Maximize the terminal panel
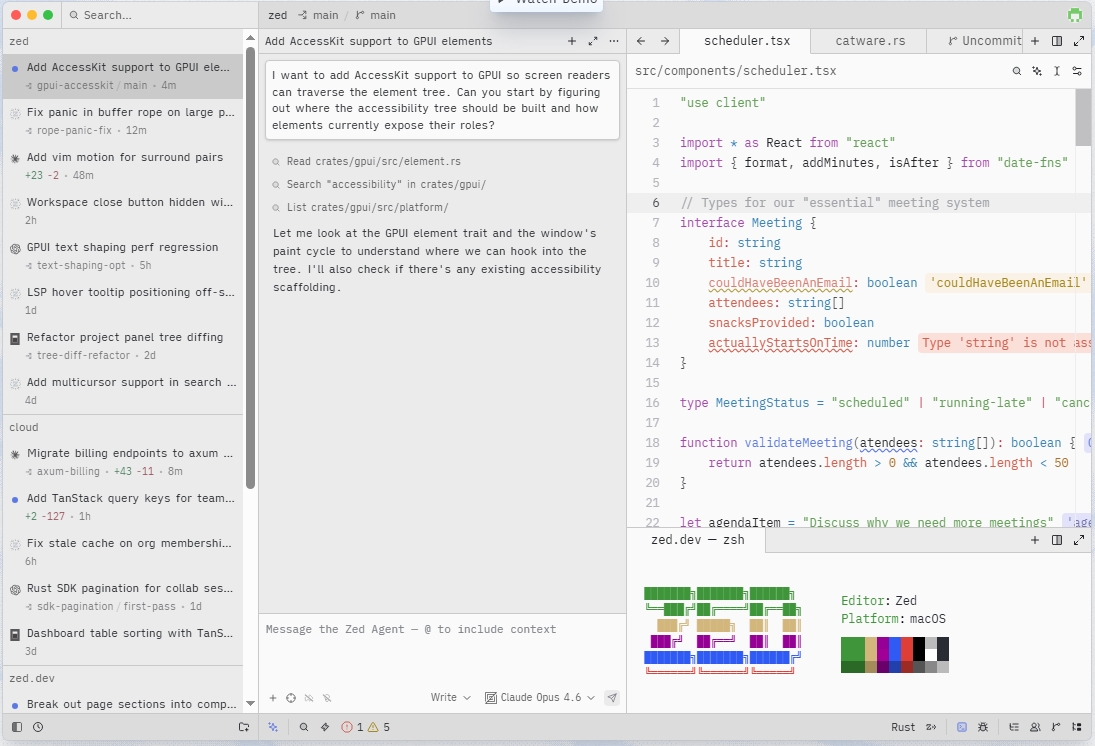Viewport: 1095px width, 746px height. (x=1079, y=540)
